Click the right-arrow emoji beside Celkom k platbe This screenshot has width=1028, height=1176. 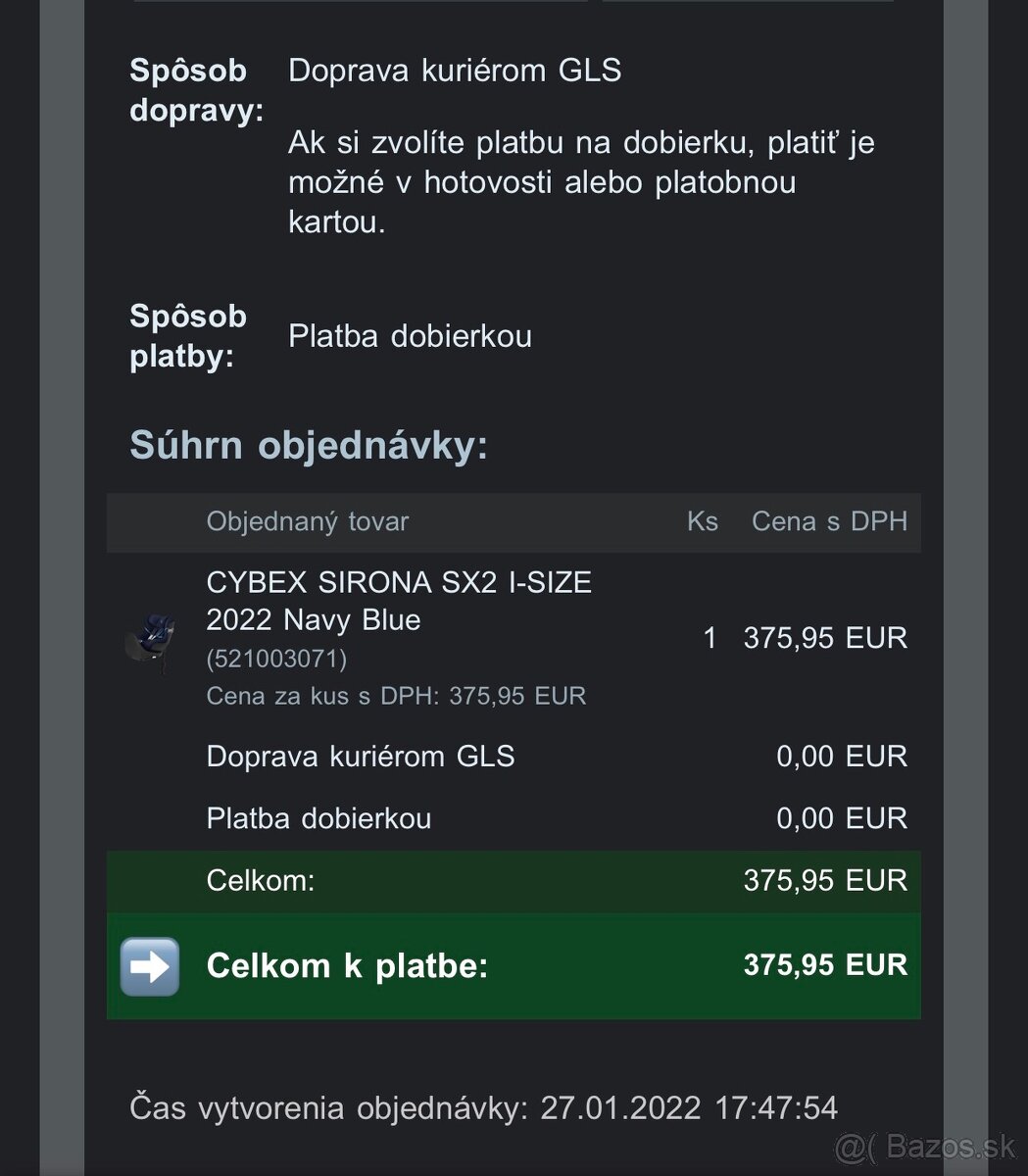tap(149, 966)
